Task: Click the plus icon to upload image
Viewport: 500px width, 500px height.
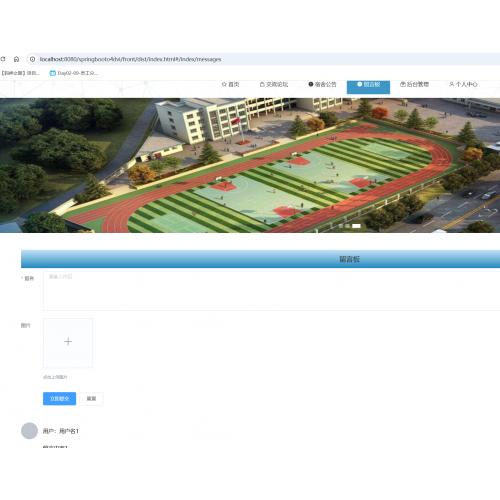Action: pyautogui.click(x=68, y=341)
